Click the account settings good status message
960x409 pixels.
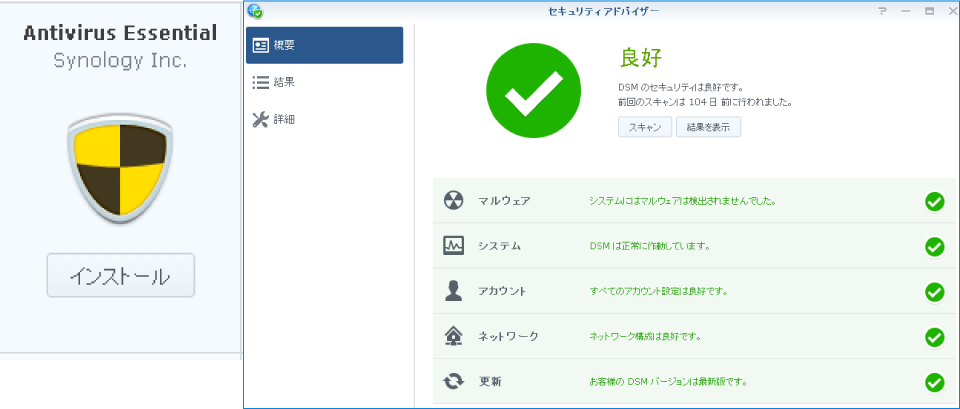click(658, 291)
